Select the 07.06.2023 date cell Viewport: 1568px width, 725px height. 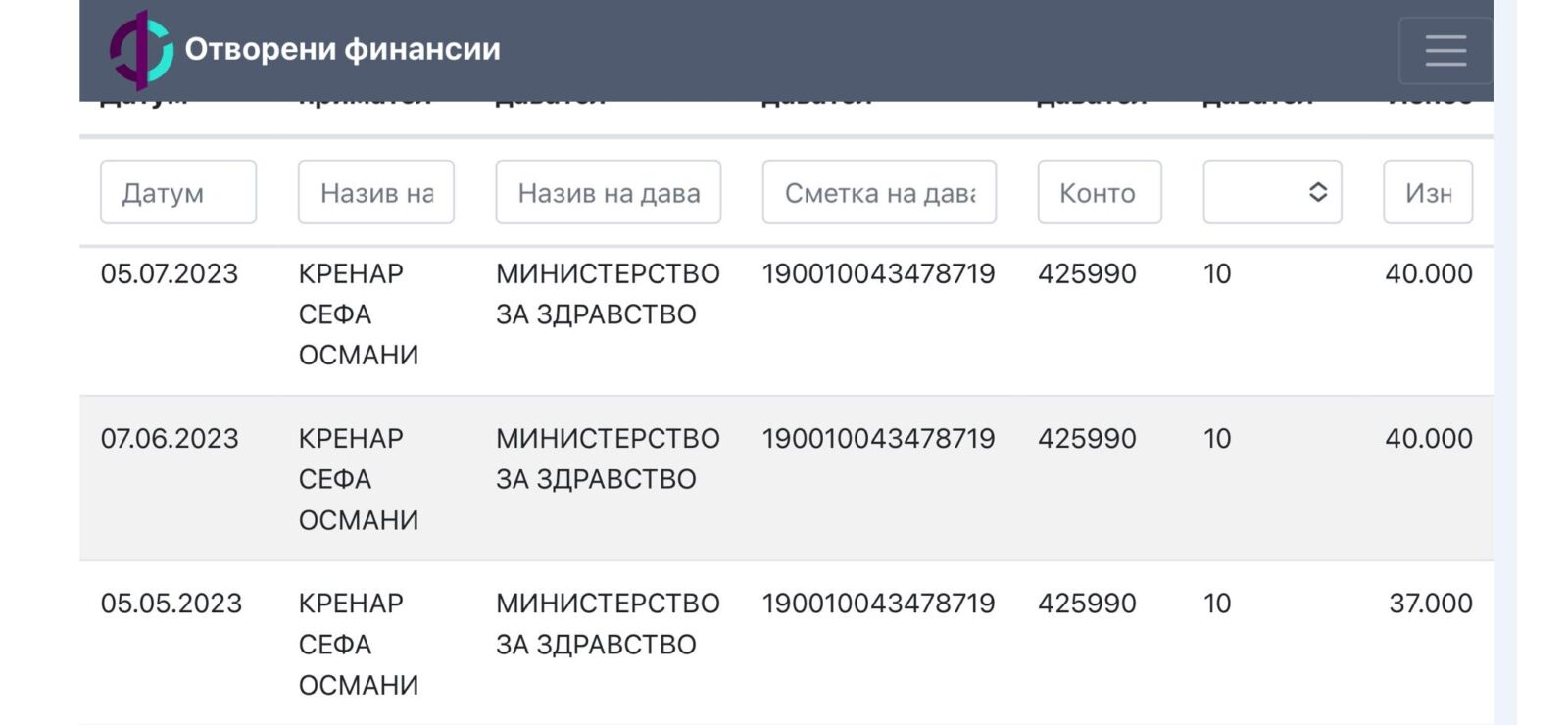pyautogui.click(x=170, y=439)
